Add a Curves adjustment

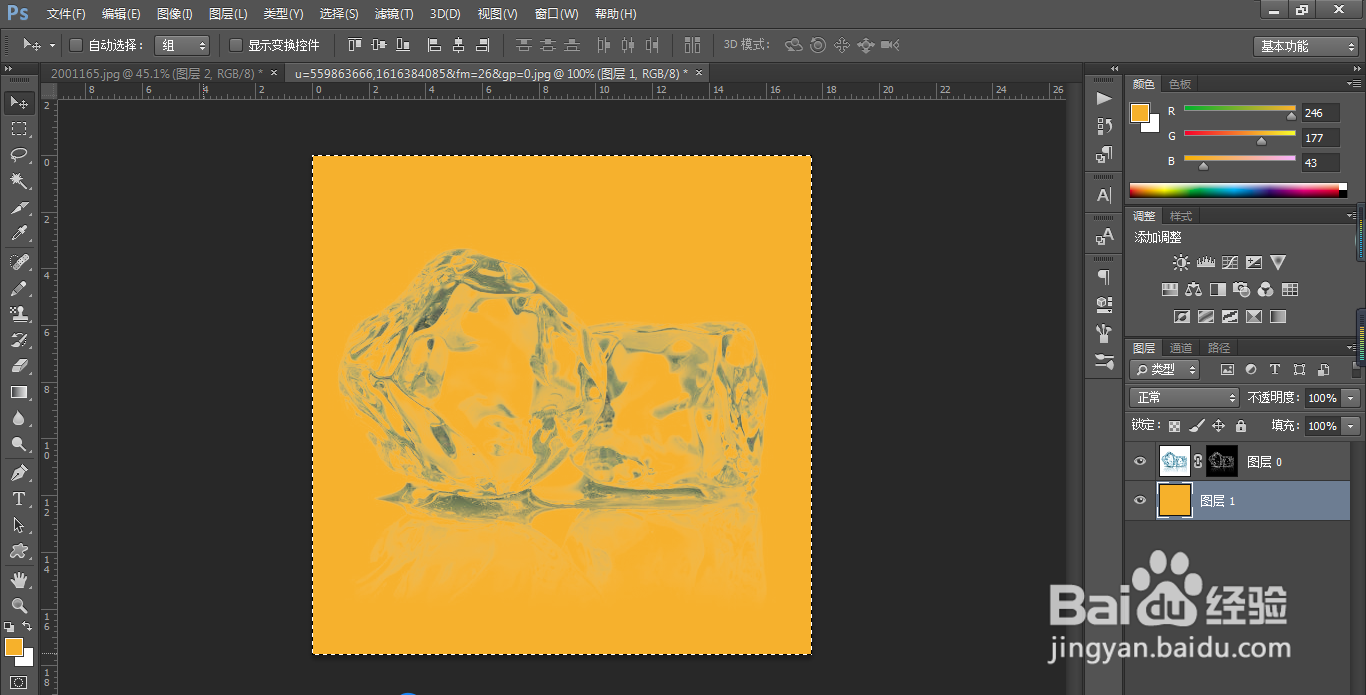click(1229, 263)
